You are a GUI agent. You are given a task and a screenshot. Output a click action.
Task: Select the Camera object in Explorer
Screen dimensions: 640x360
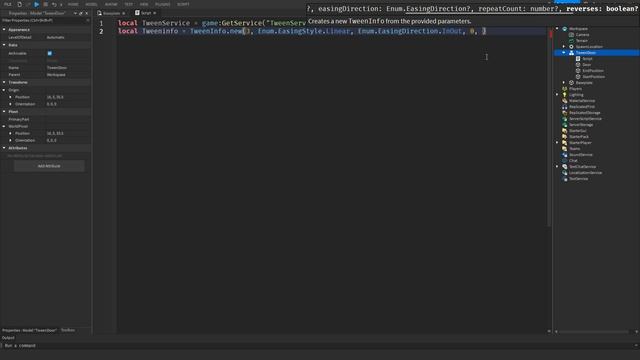tap(582, 35)
